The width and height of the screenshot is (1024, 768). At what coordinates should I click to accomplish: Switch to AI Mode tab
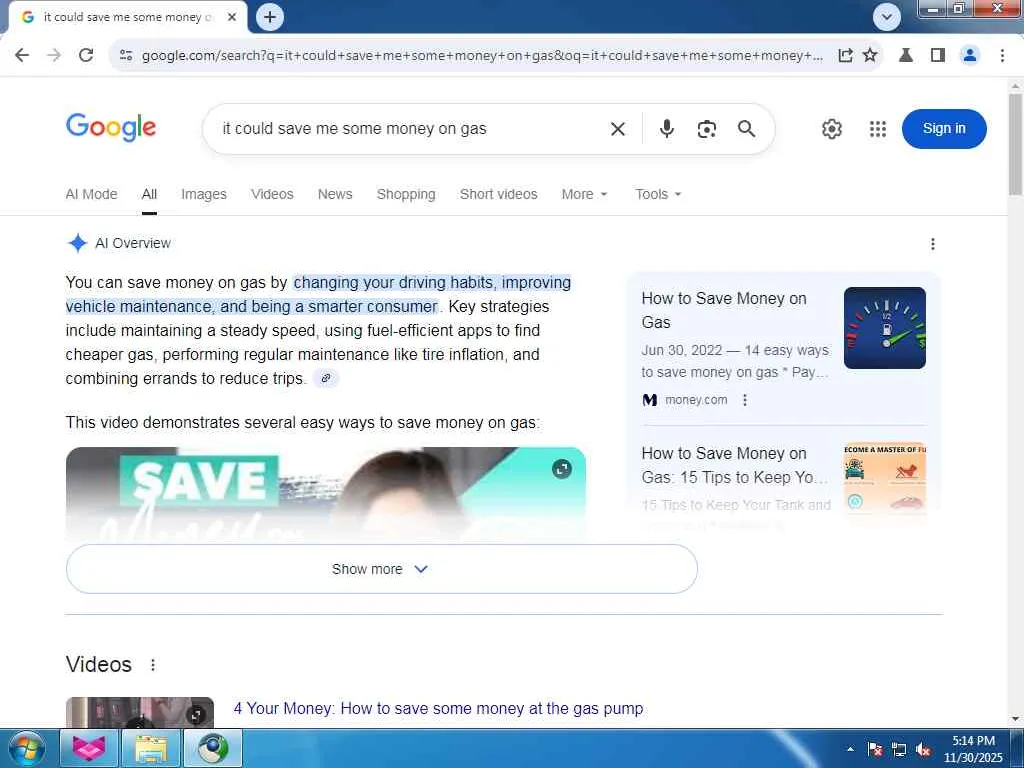point(91,195)
